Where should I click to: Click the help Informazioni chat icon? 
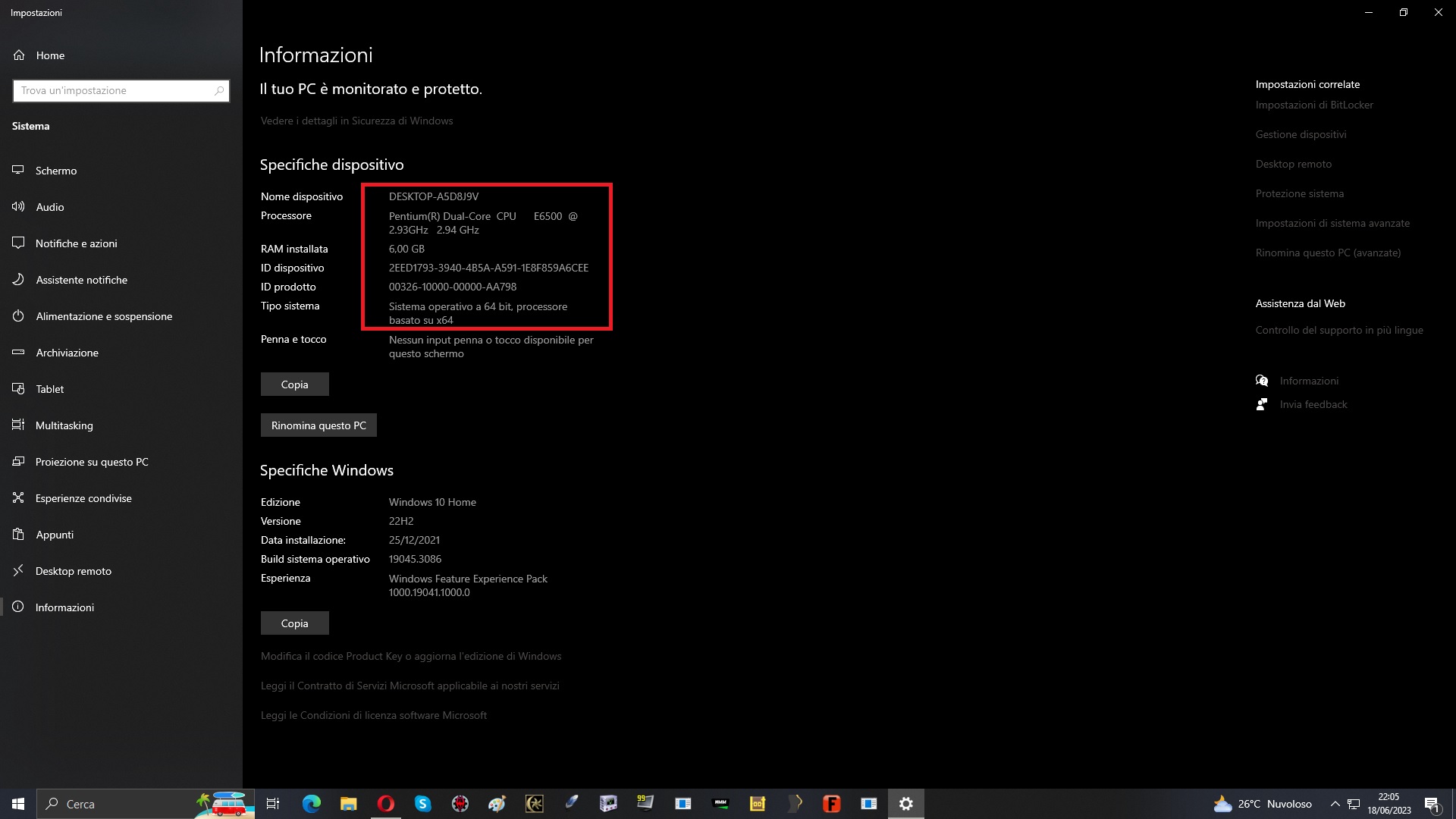click(x=1262, y=381)
